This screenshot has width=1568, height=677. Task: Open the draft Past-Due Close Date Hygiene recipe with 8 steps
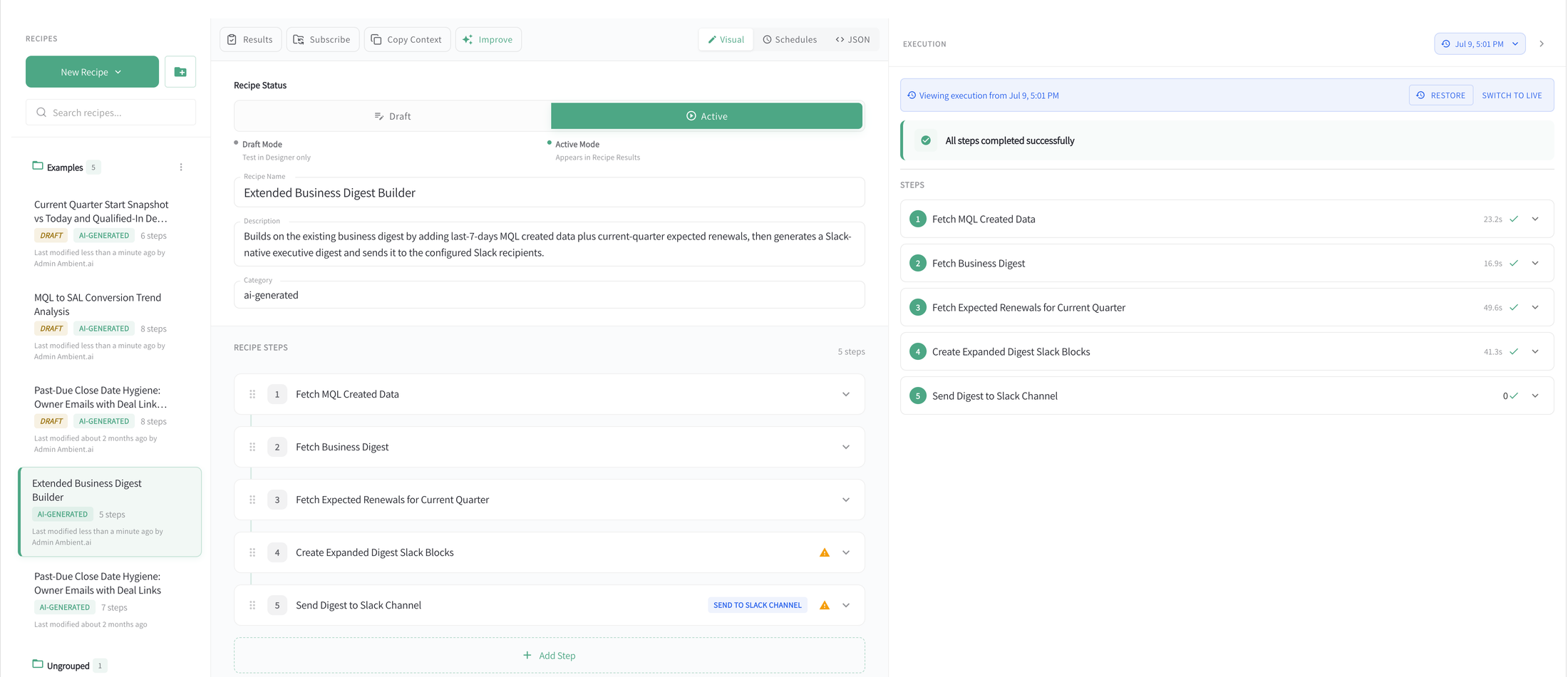pos(110,419)
